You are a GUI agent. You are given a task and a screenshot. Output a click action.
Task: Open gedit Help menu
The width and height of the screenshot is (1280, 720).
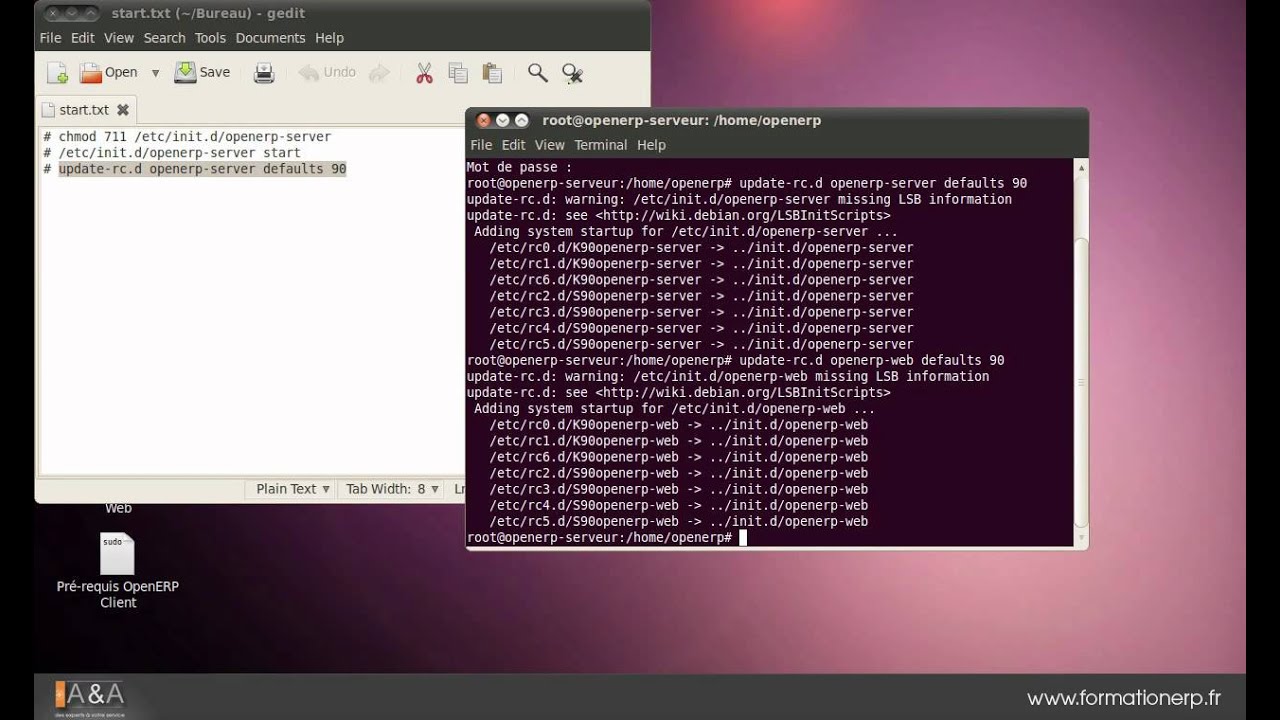pos(329,38)
